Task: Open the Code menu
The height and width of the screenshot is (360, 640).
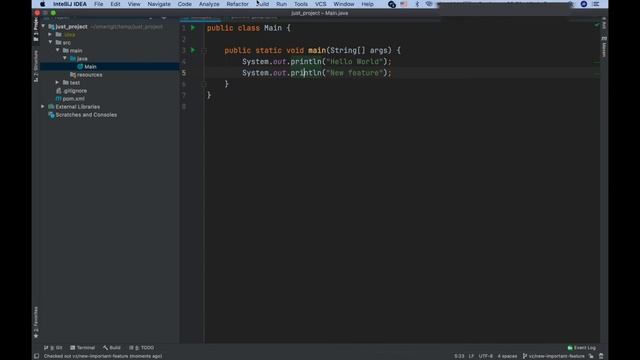Action: [x=184, y=4]
